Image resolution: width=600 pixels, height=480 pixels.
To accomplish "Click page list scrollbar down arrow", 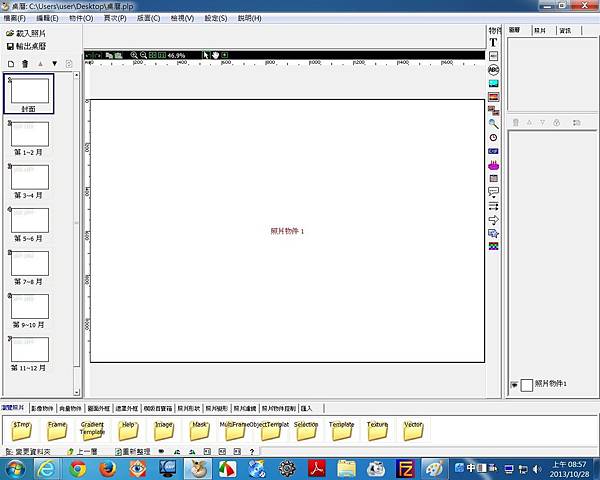I will coord(77,392).
